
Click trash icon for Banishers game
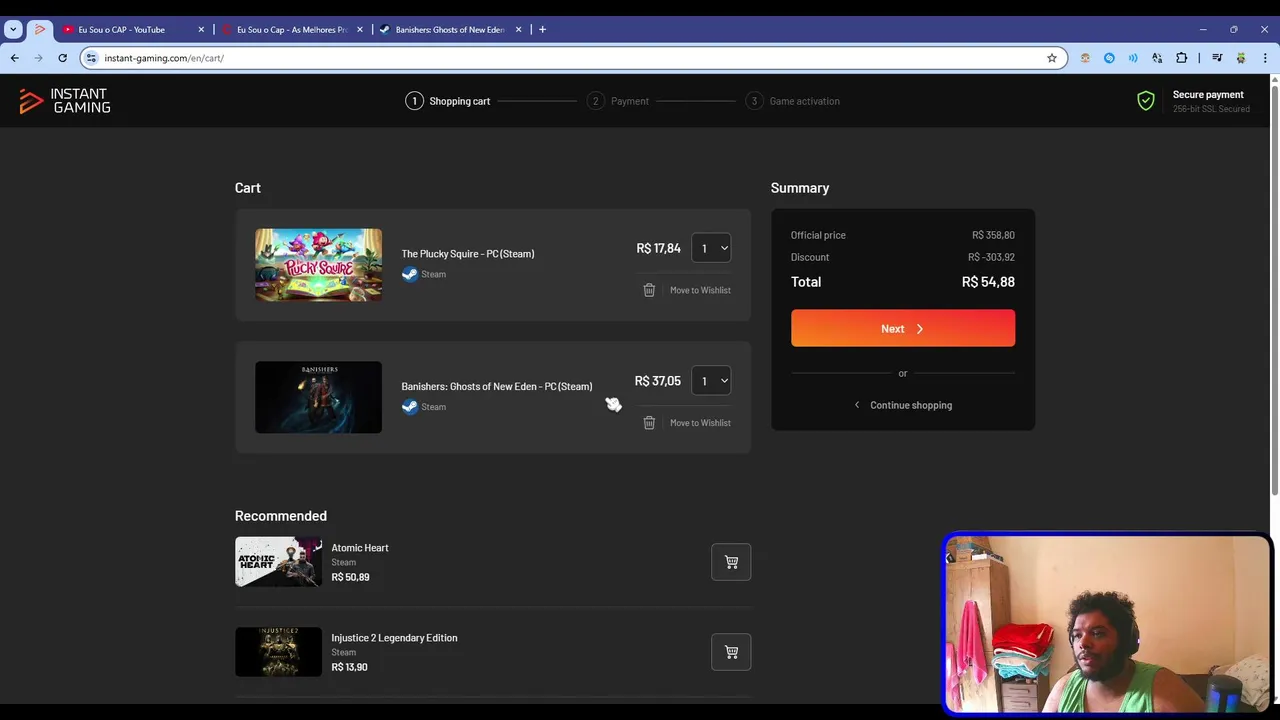coord(649,423)
